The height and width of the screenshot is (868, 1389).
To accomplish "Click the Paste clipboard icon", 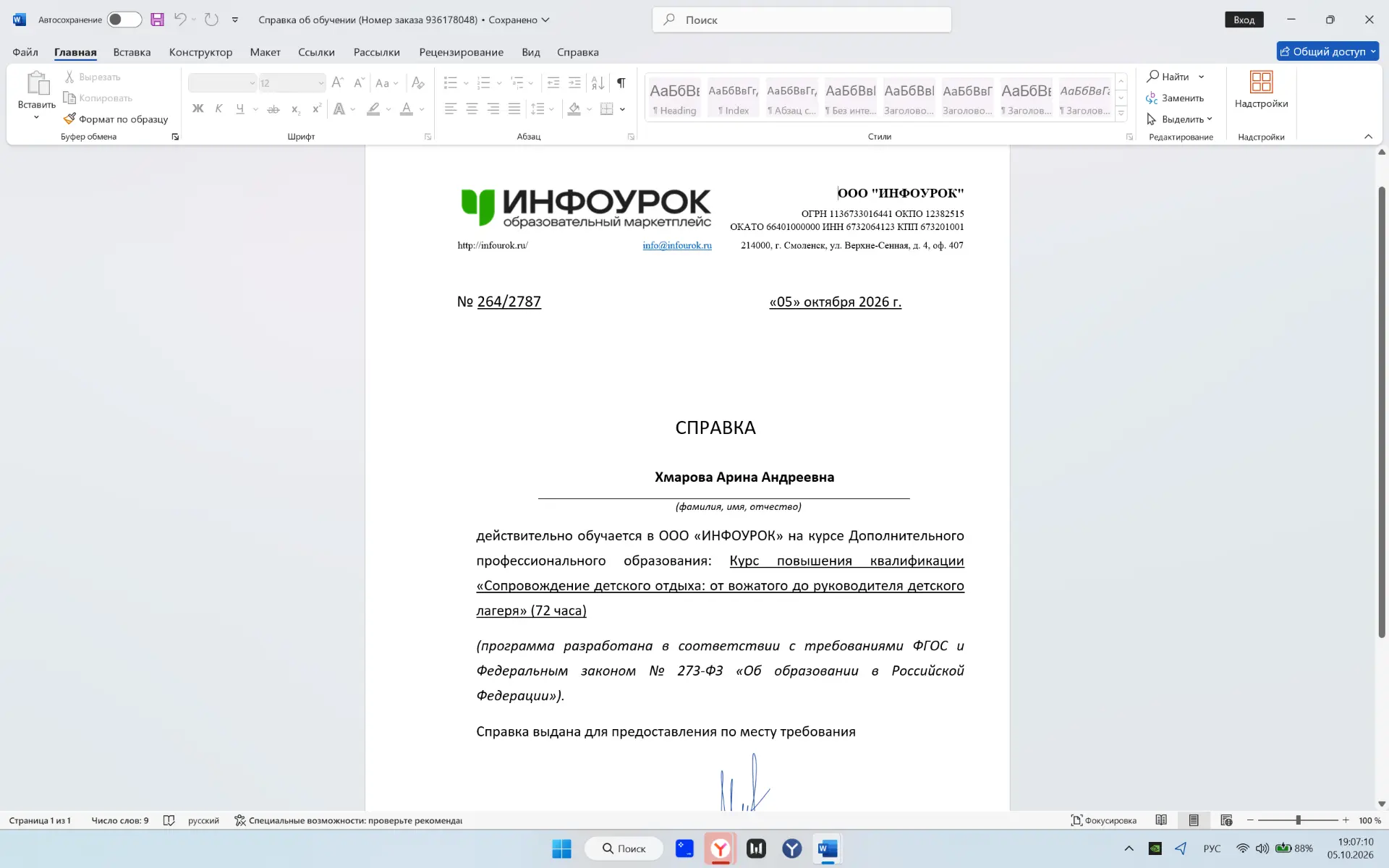I will tap(37, 83).
